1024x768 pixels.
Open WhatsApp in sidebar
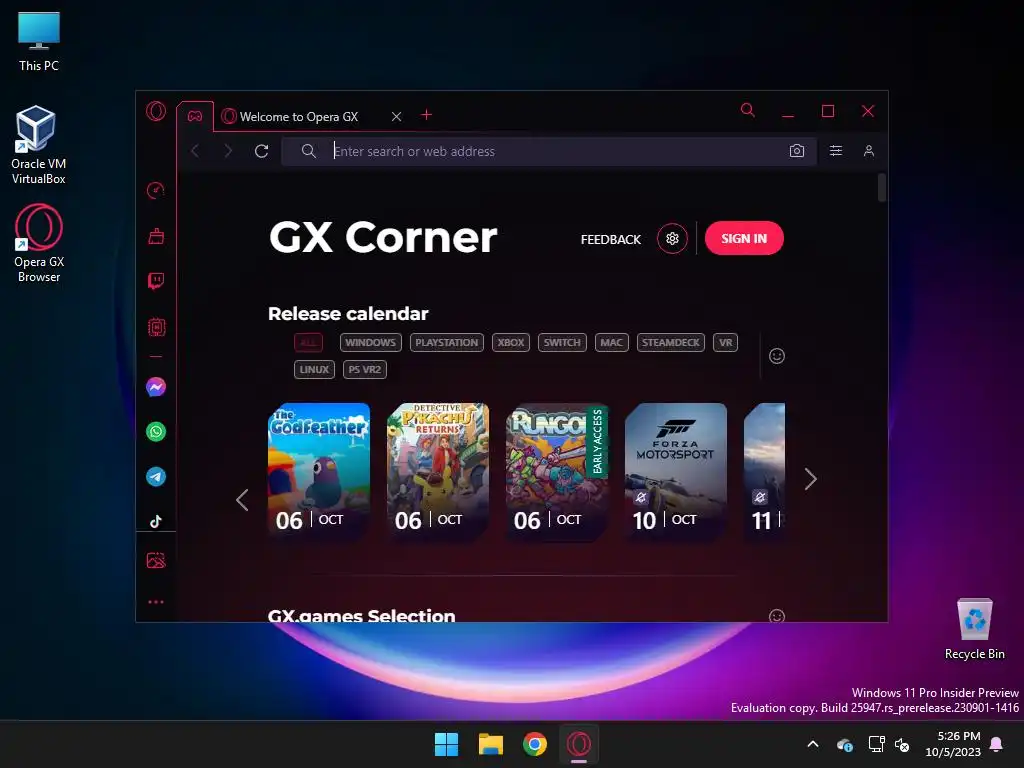[x=155, y=432]
